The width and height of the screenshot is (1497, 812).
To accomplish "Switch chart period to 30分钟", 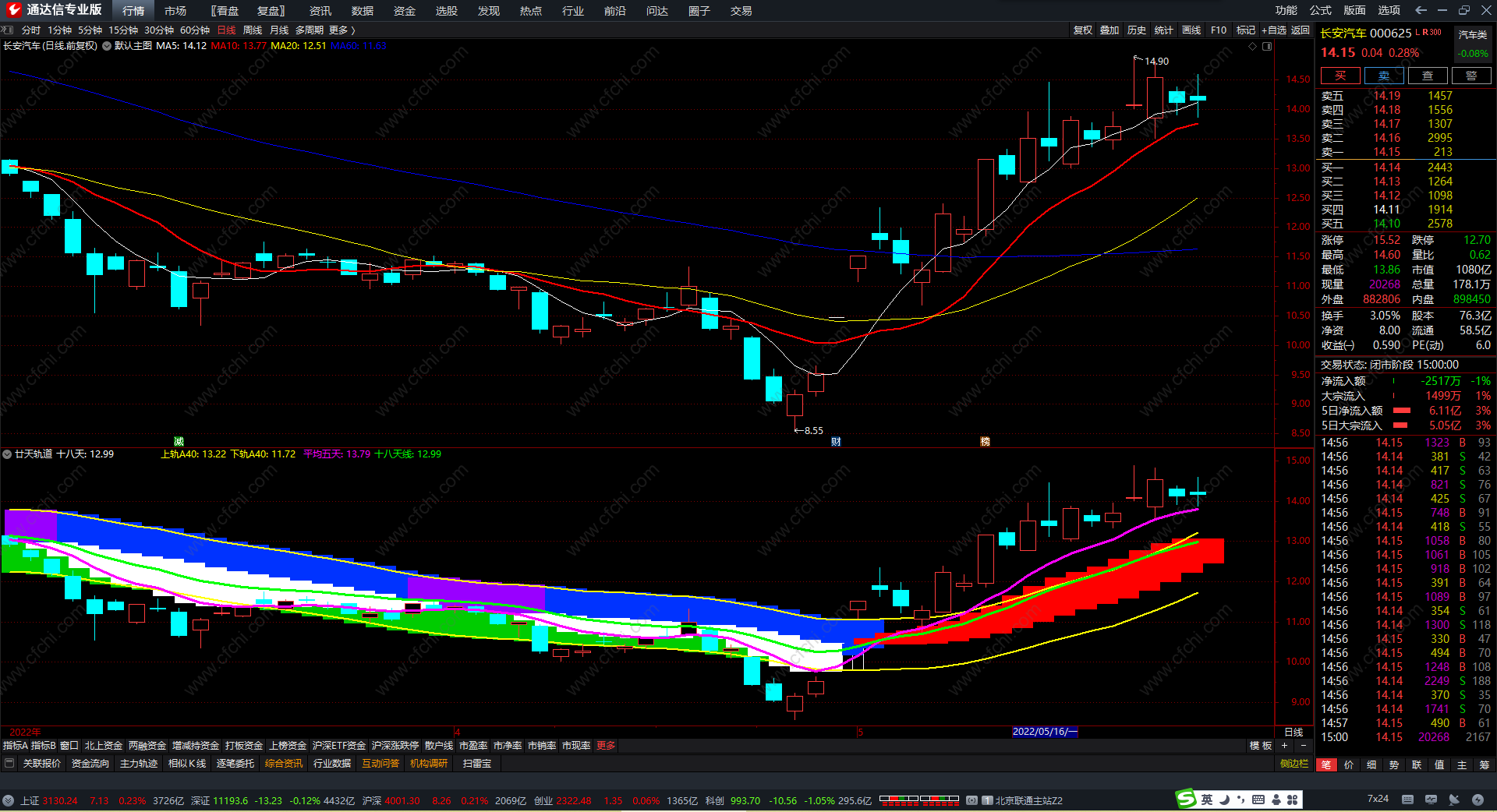I will 159,30.
